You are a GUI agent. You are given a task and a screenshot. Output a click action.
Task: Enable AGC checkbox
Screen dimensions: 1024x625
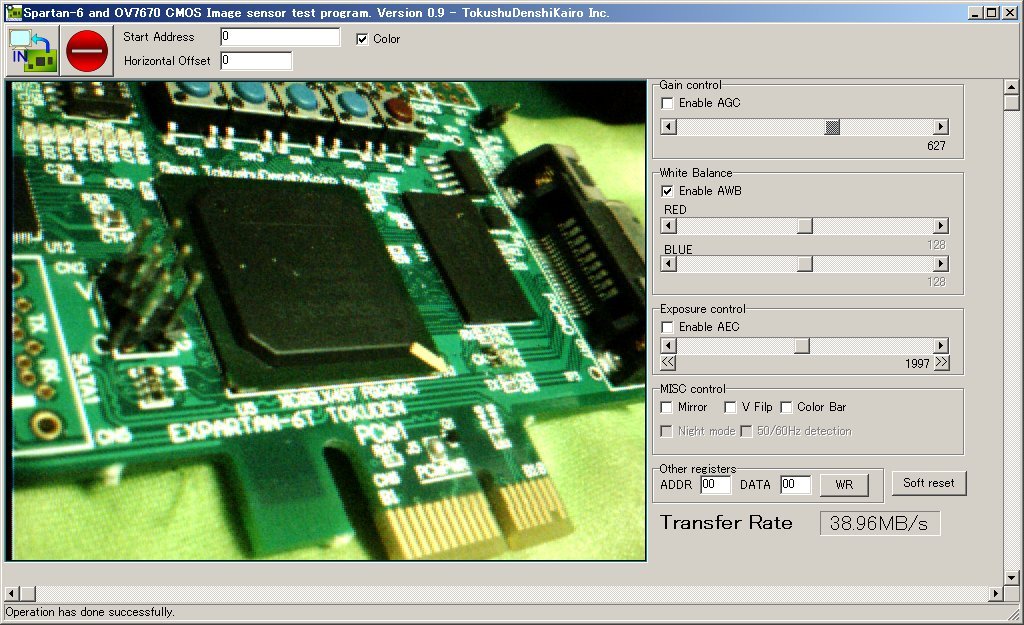pyautogui.click(x=667, y=103)
